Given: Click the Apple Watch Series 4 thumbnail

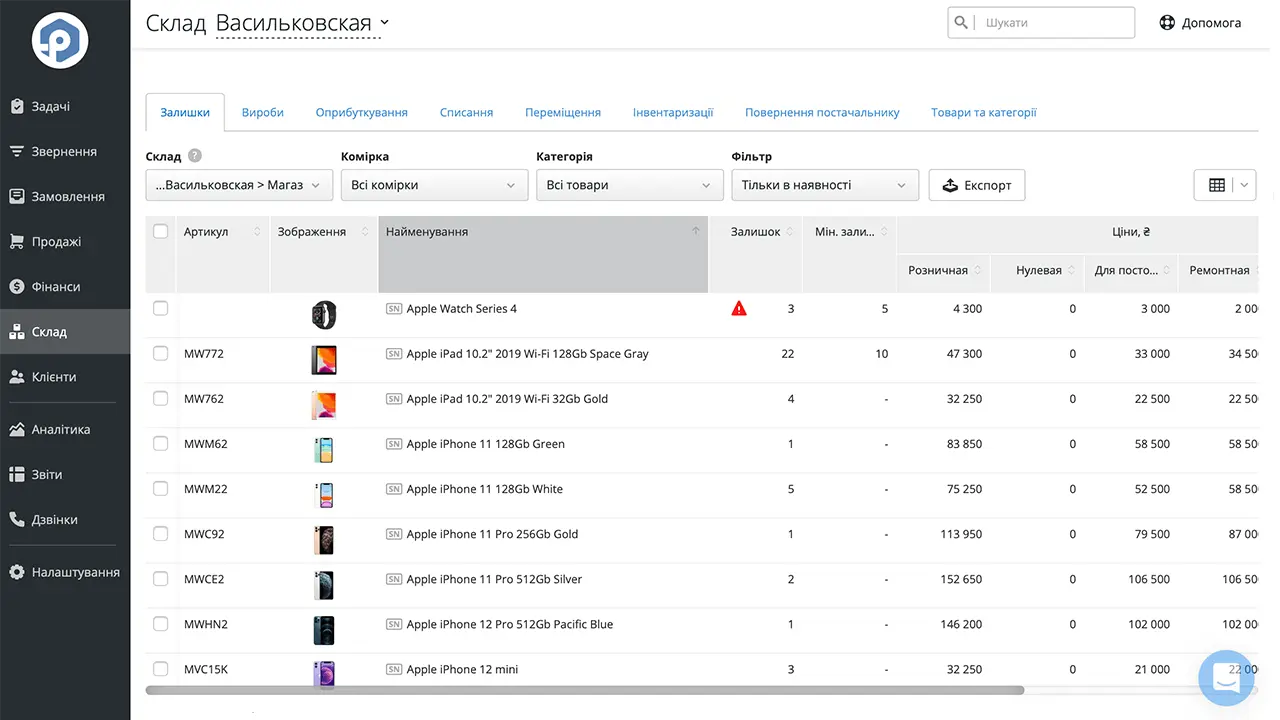Looking at the screenshot, I should point(324,314).
